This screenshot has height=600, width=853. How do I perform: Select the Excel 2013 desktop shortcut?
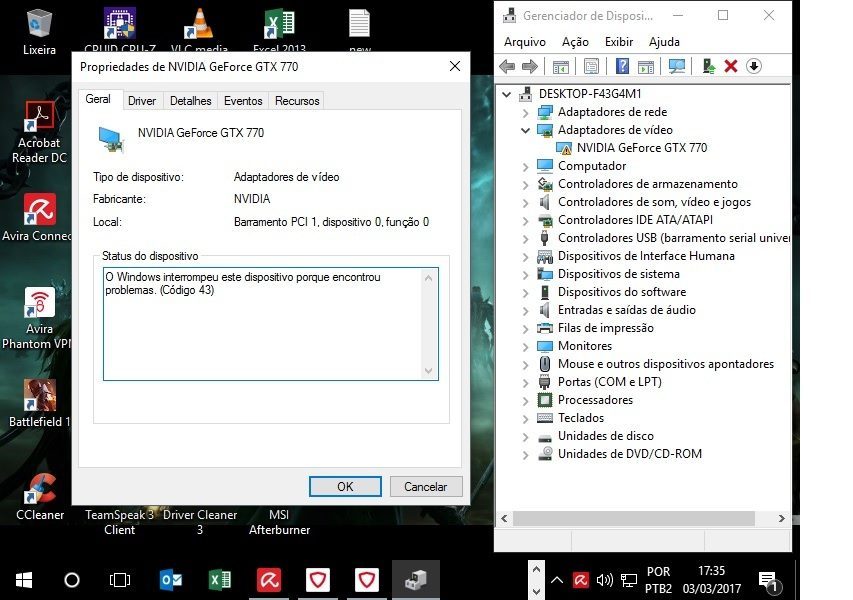pos(279,30)
